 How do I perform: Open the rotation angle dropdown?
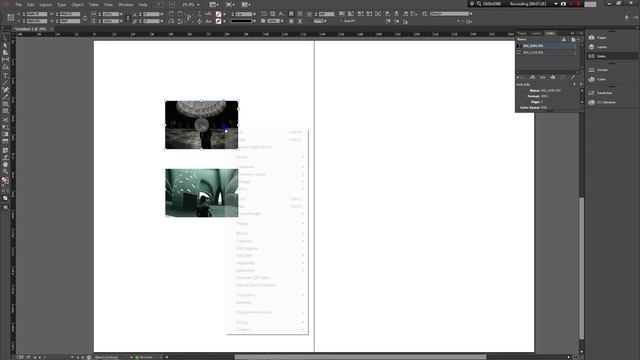162,14
